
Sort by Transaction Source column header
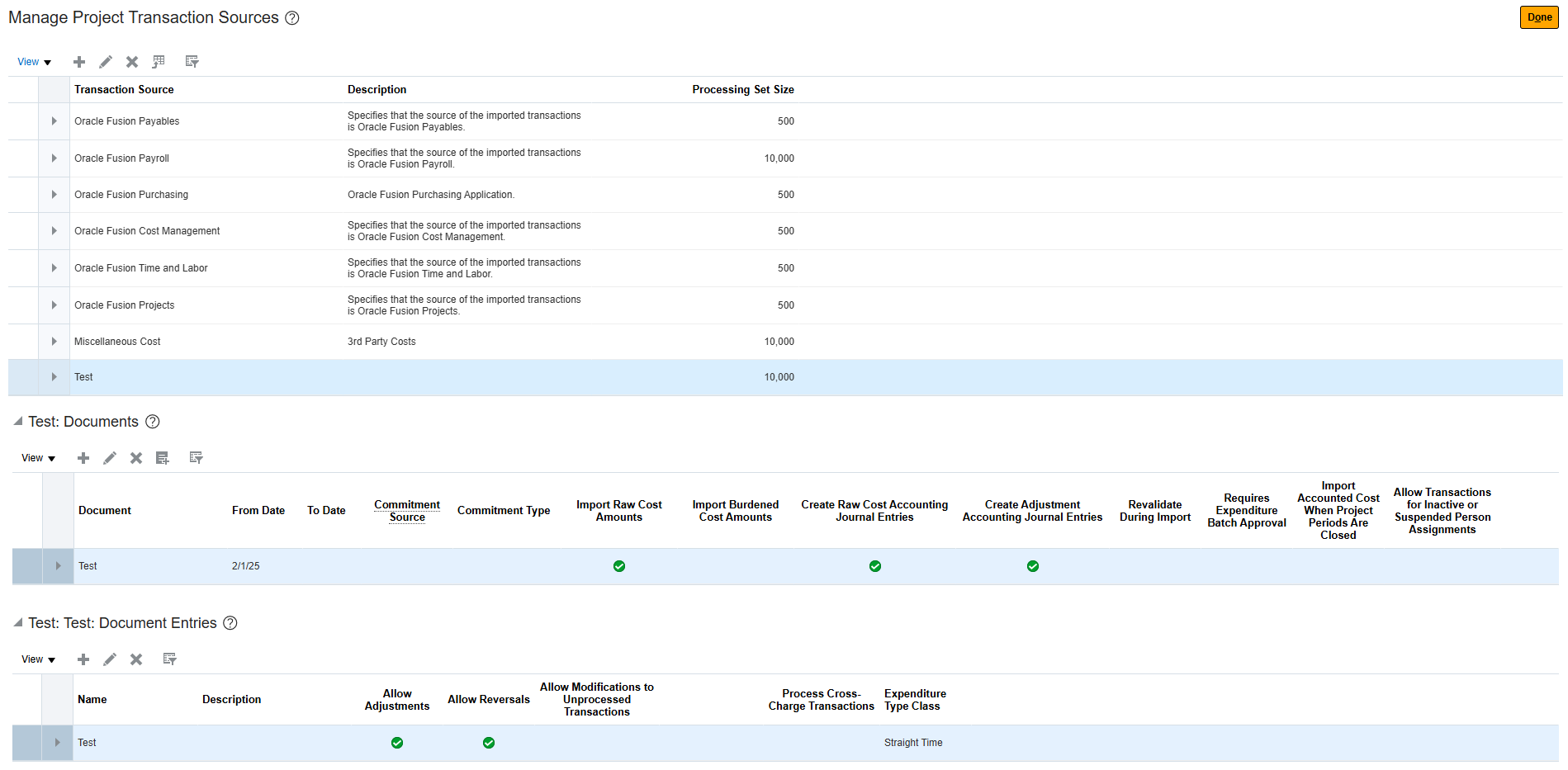tap(124, 90)
